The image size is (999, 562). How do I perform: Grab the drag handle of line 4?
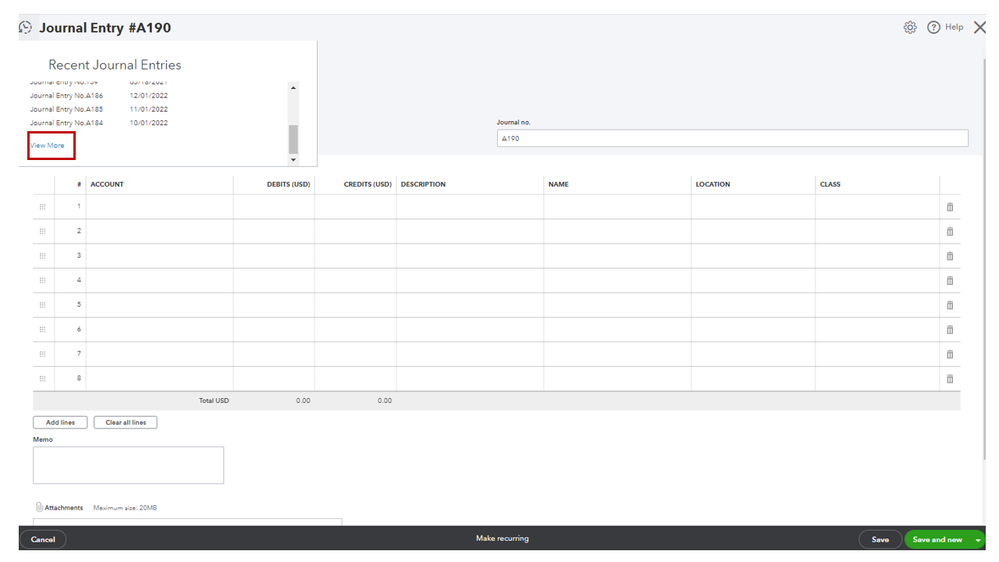point(43,280)
